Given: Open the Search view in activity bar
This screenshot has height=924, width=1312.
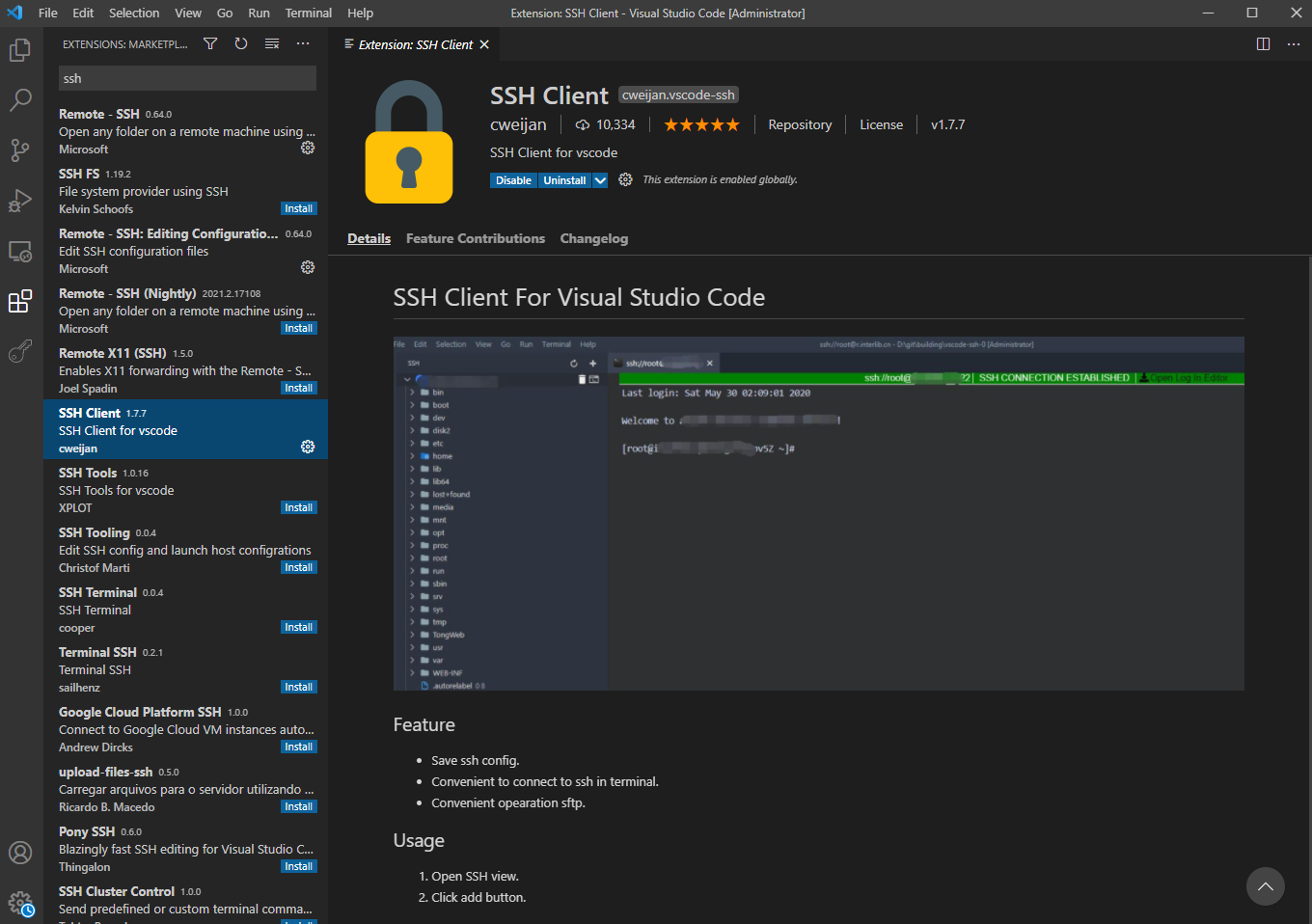Looking at the screenshot, I should pos(20,99).
